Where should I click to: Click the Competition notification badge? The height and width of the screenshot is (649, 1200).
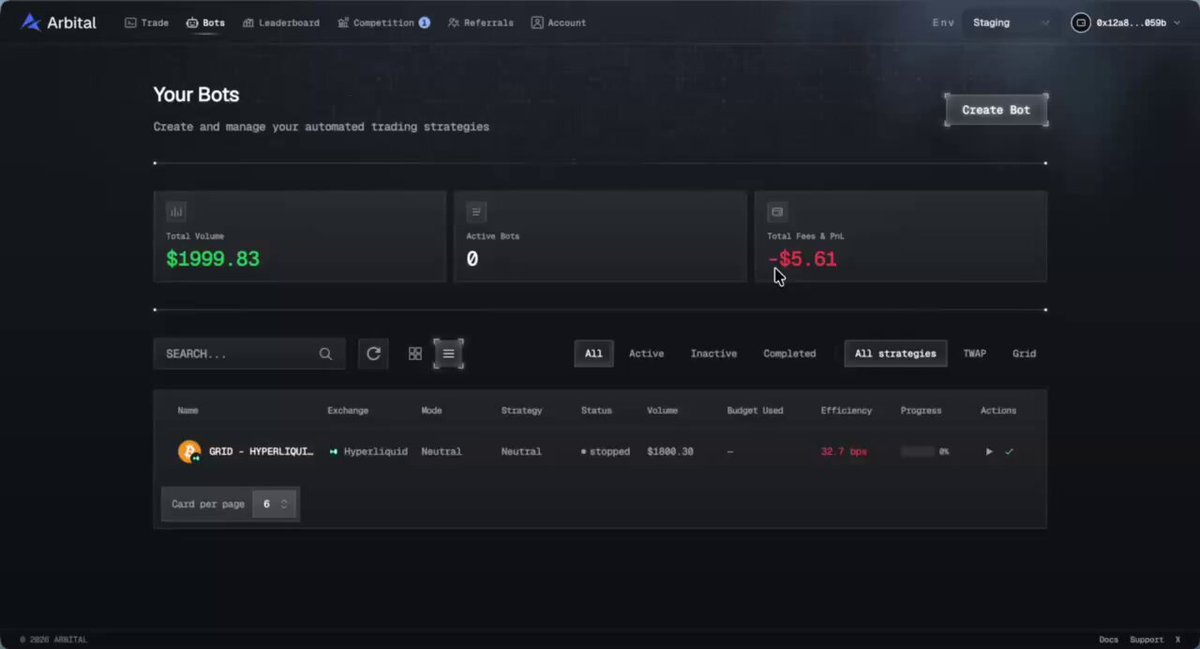point(425,22)
